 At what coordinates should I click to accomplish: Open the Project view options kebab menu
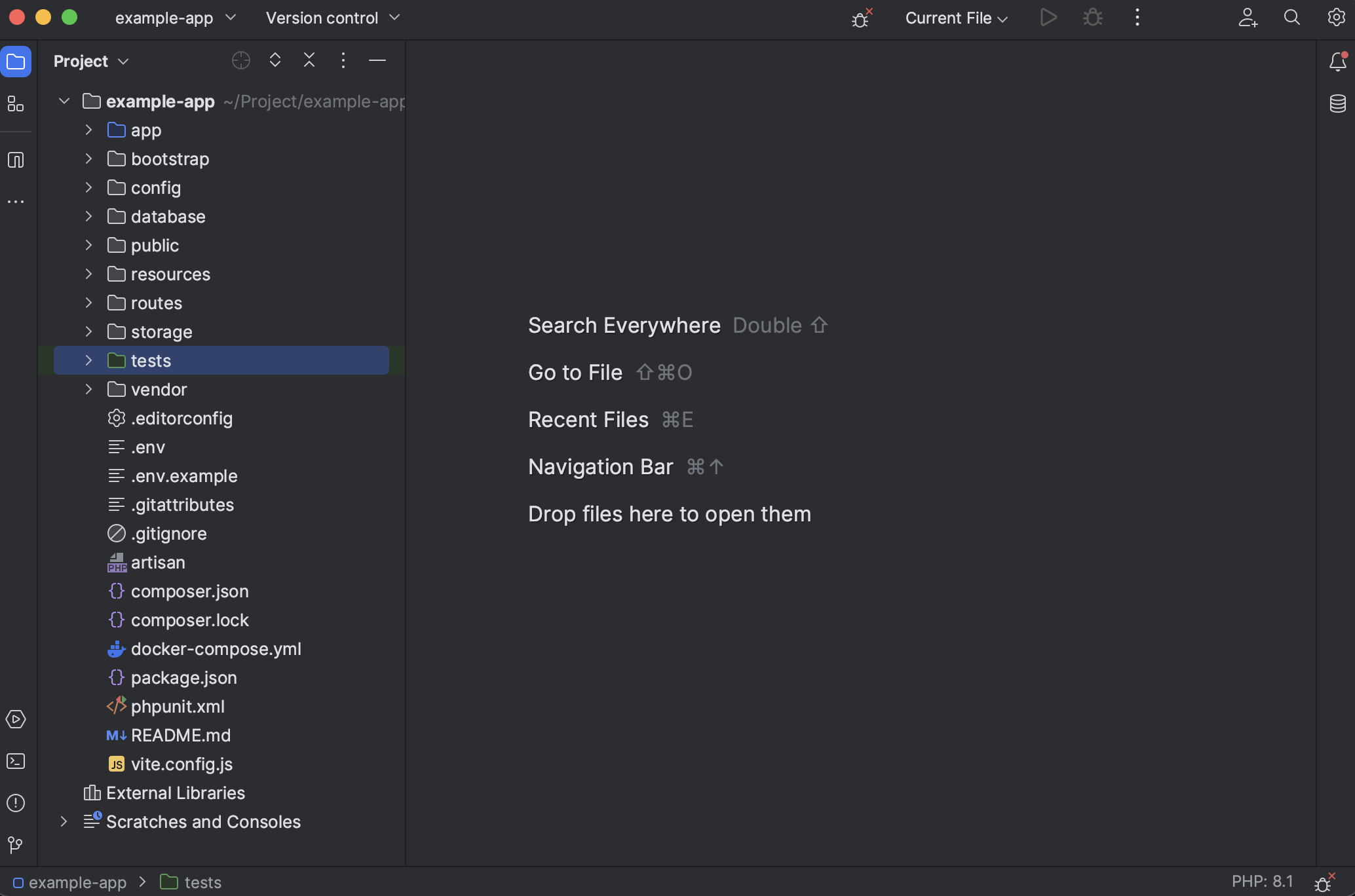(343, 61)
